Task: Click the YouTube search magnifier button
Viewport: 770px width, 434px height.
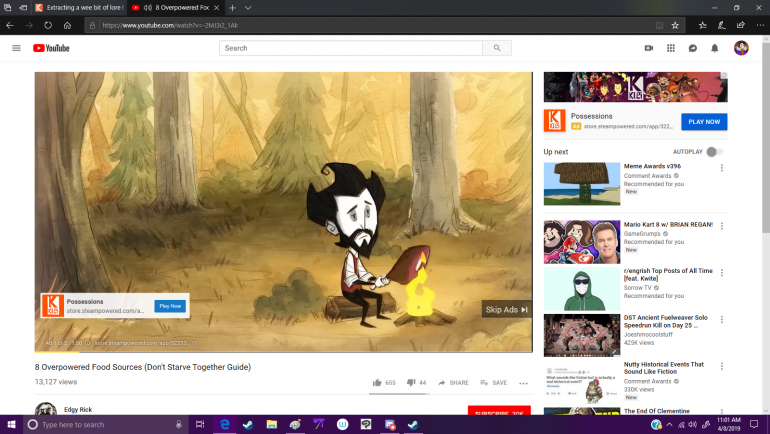Action: [x=497, y=48]
